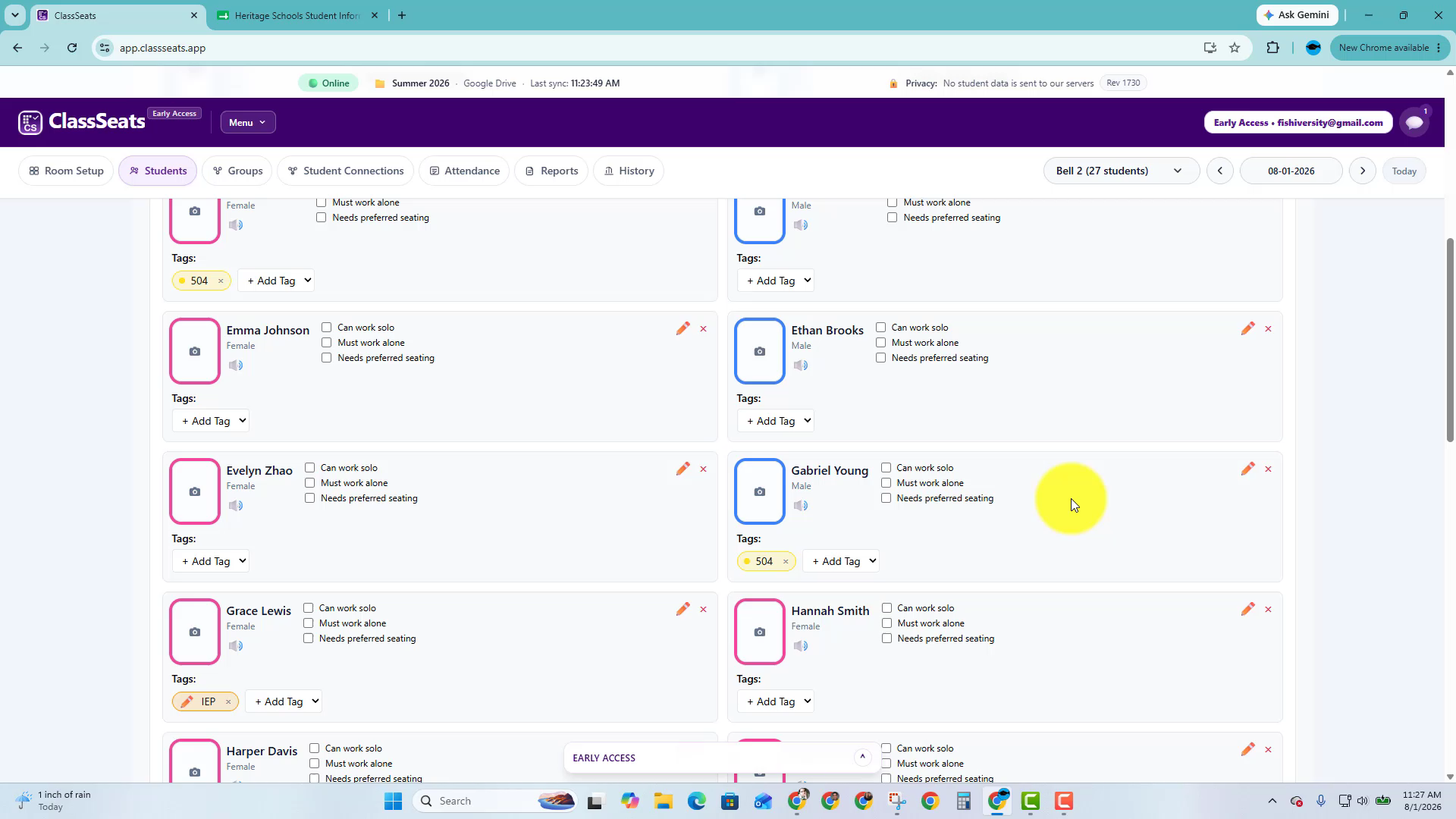Remove IEP tag from Grace Lewis

[228, 702]
